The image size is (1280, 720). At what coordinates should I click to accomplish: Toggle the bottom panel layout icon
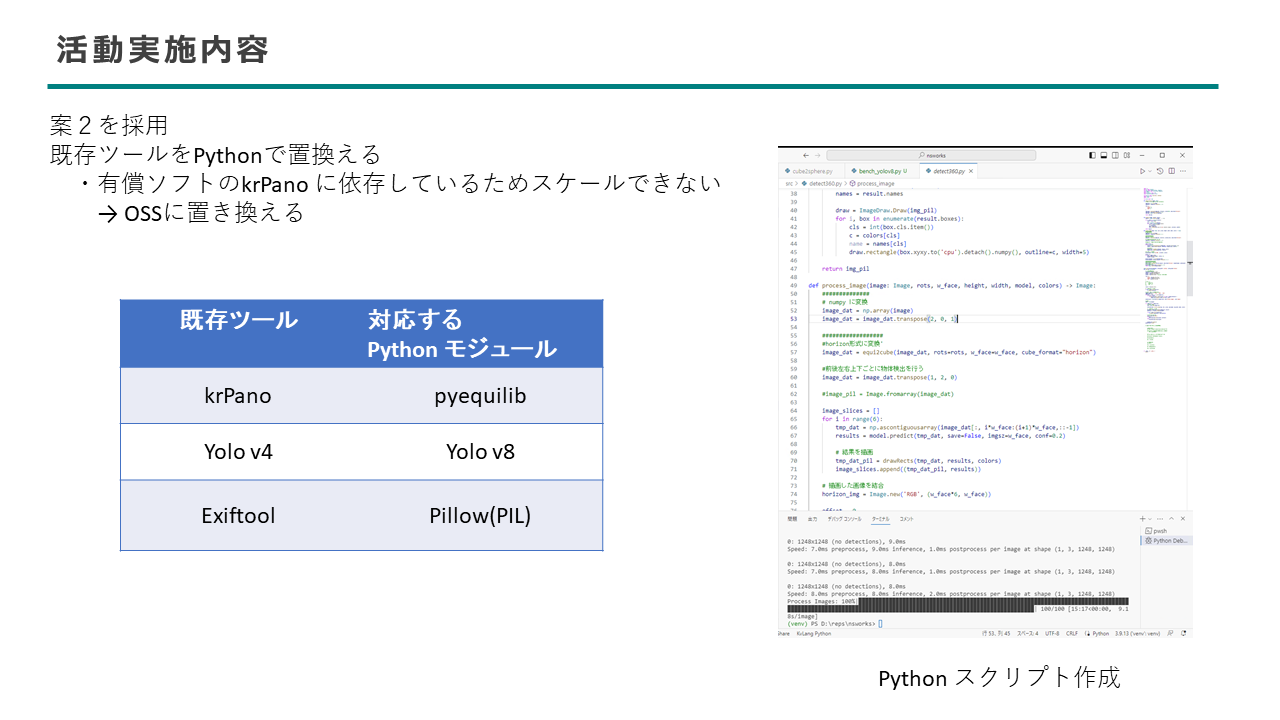(x=1104, y=156)
